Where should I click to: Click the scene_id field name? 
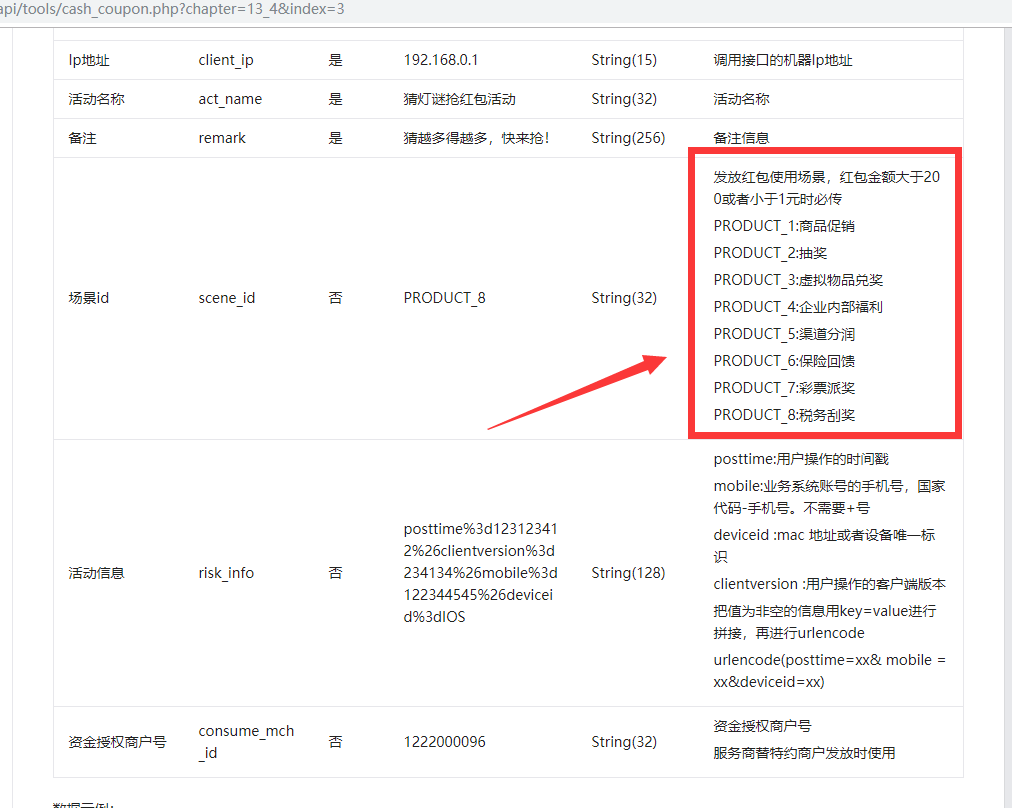click(227, 298)
